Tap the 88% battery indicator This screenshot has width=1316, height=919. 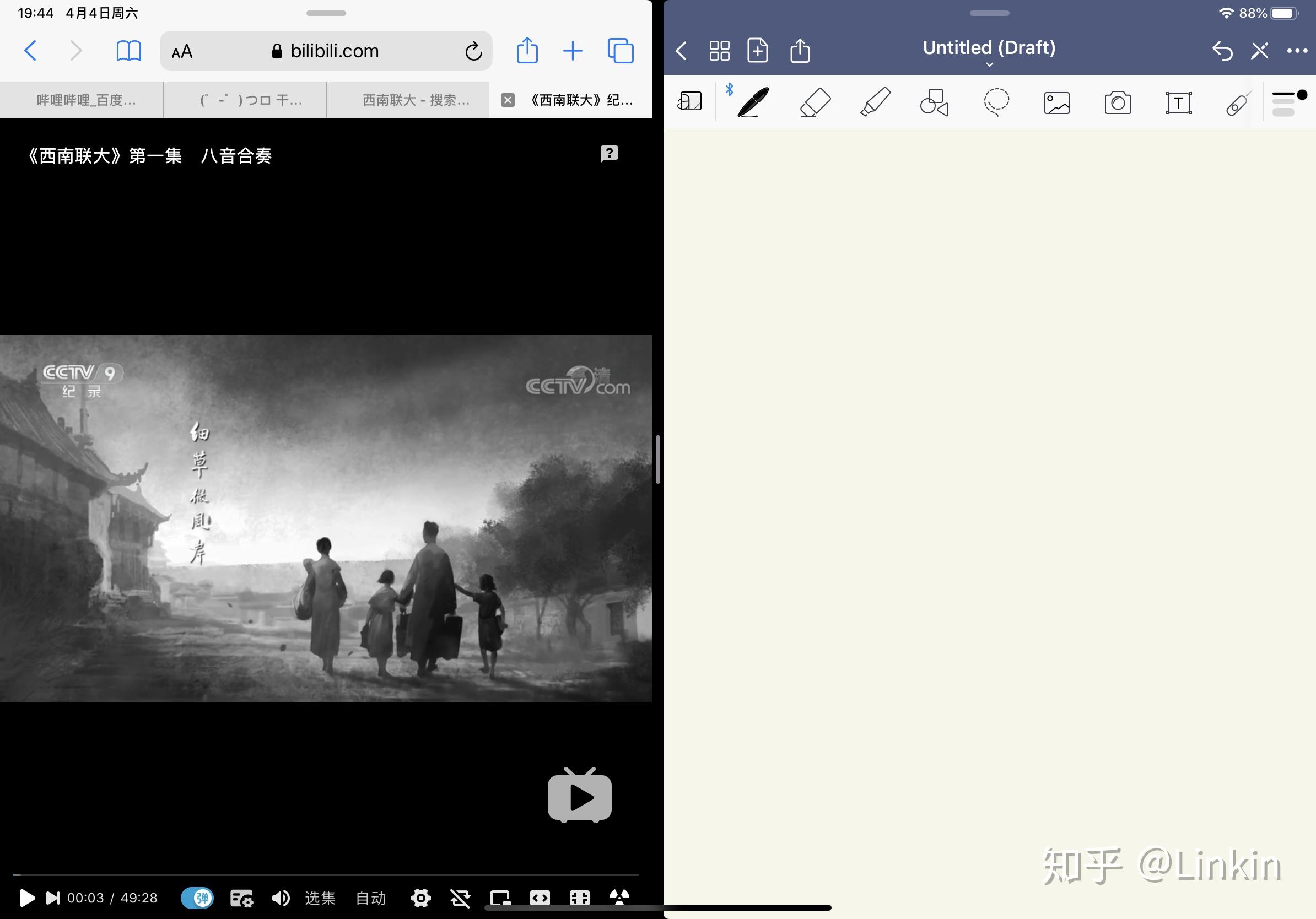1269,13
